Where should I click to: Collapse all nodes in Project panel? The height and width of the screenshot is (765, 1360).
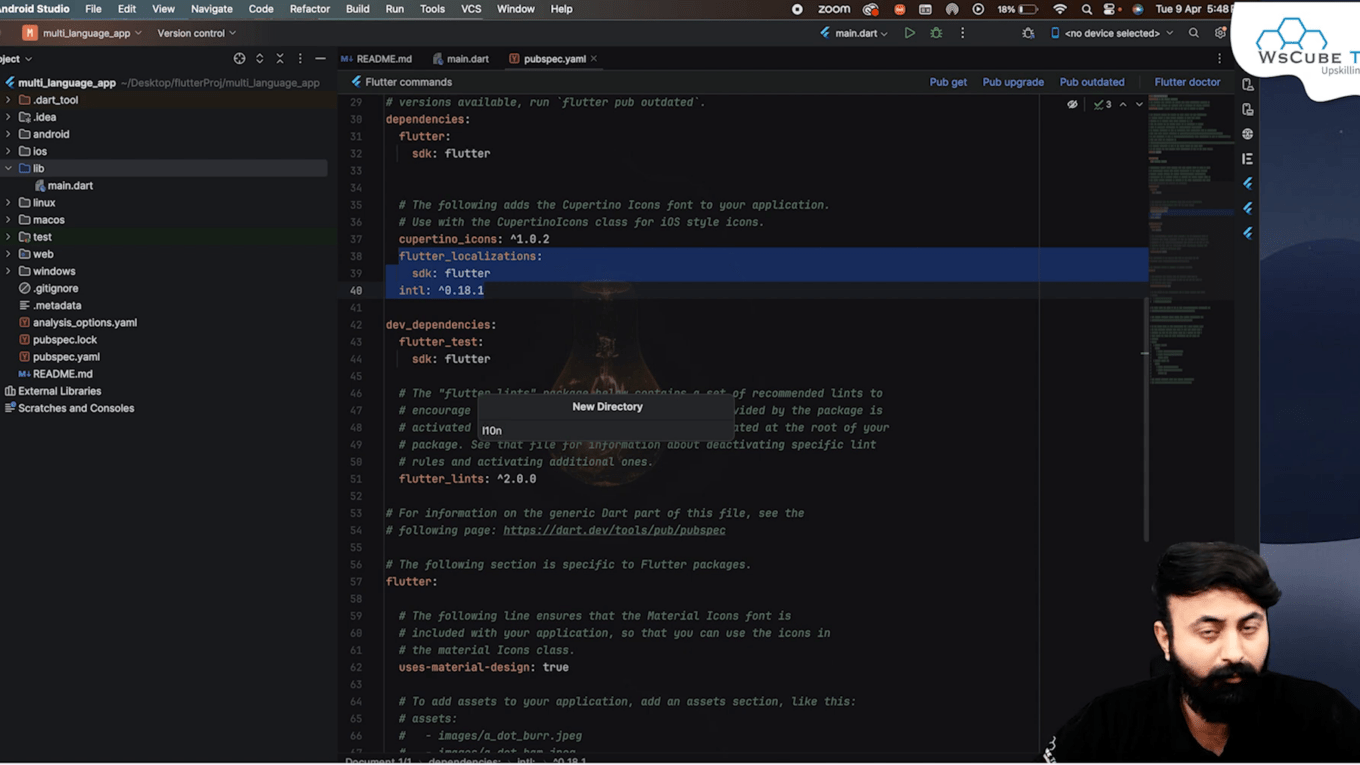[x=280, y=59]
